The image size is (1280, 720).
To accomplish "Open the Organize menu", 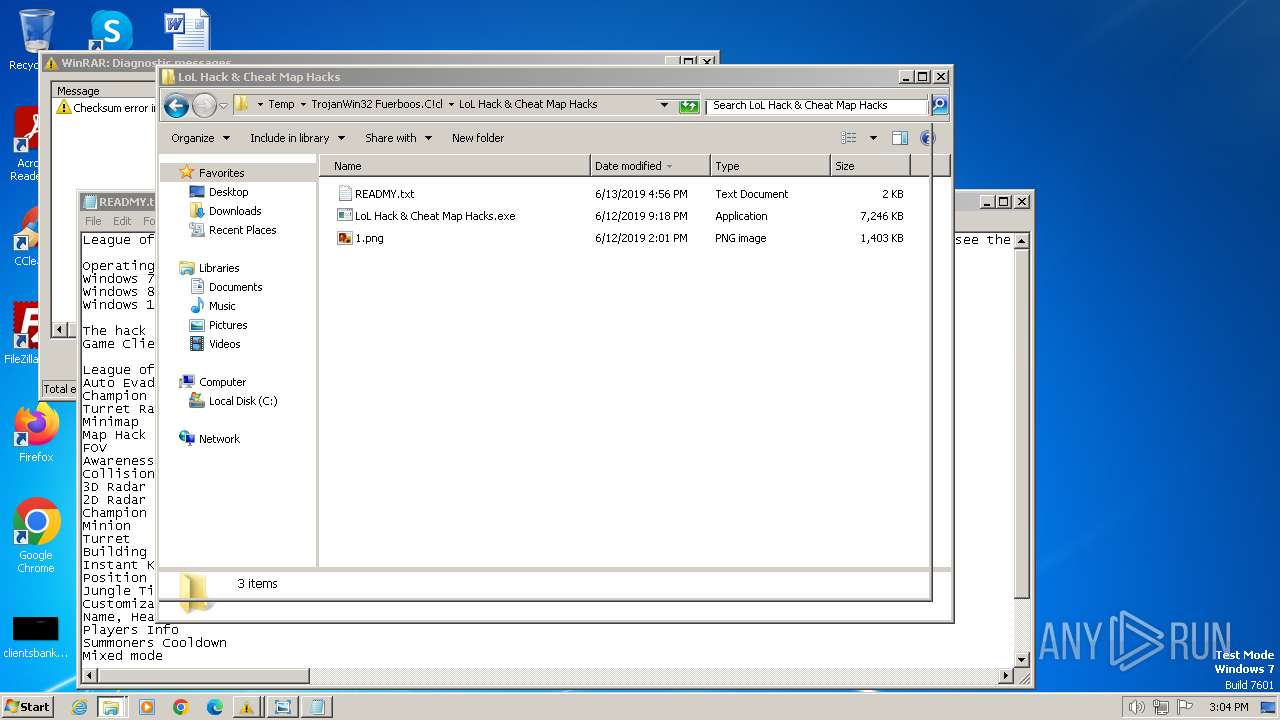I will click(x=200, y=138).
